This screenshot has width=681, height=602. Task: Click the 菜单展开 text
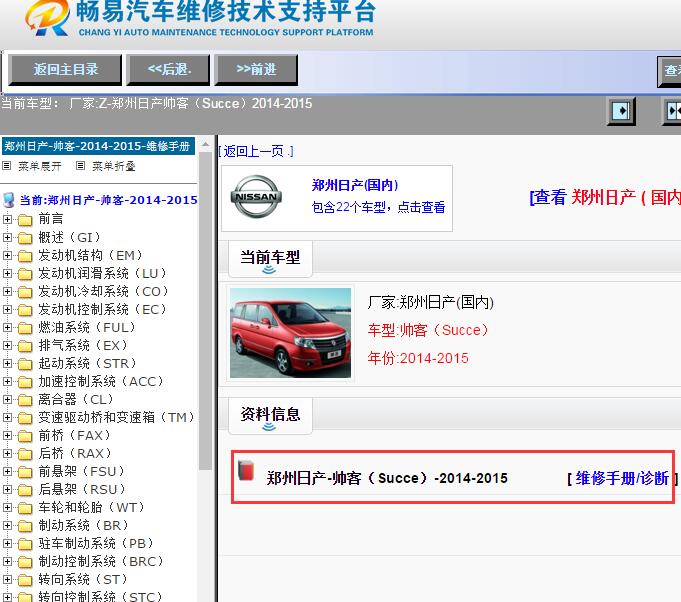[40, 166]
